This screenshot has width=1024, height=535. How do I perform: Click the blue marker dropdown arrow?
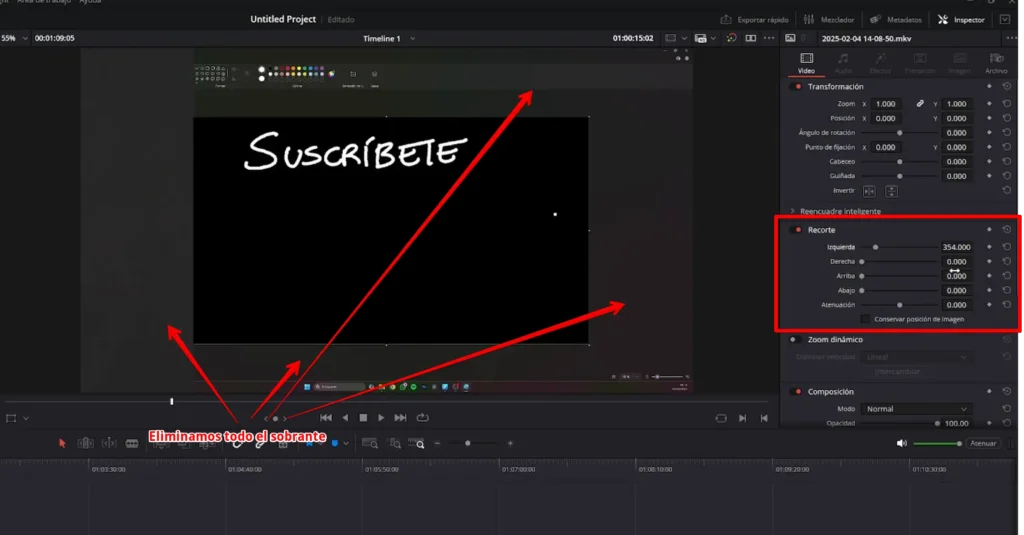point(346,444)
